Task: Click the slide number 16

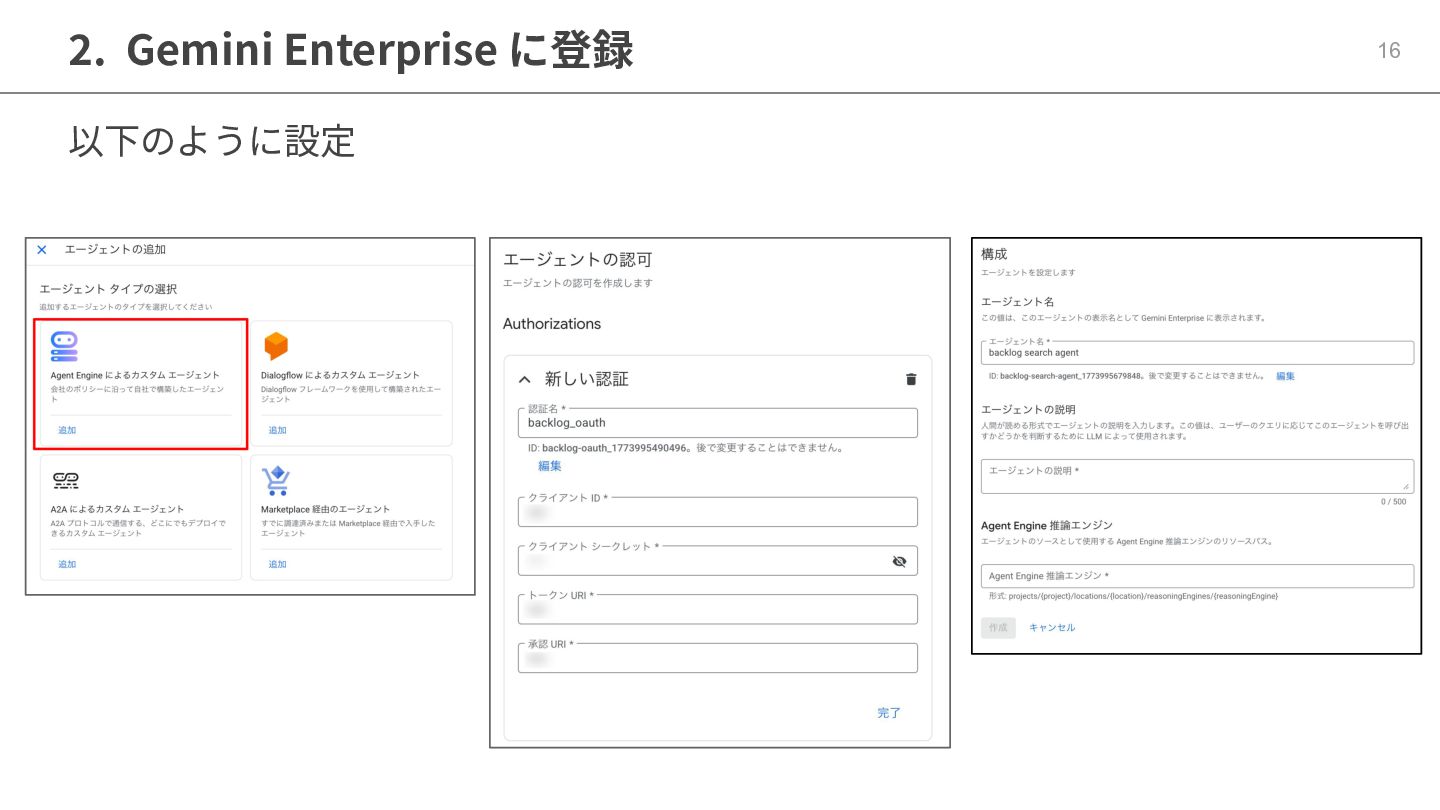Action: 1389,51
